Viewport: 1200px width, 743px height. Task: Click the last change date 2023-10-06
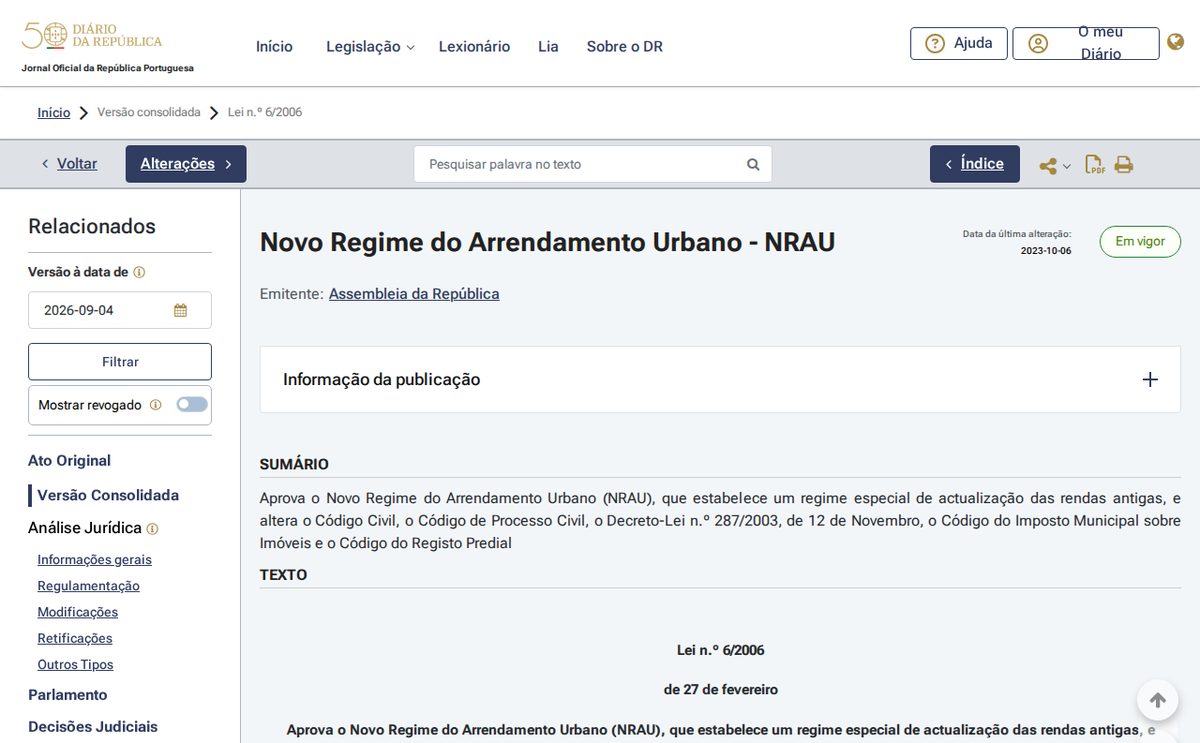1046,251
